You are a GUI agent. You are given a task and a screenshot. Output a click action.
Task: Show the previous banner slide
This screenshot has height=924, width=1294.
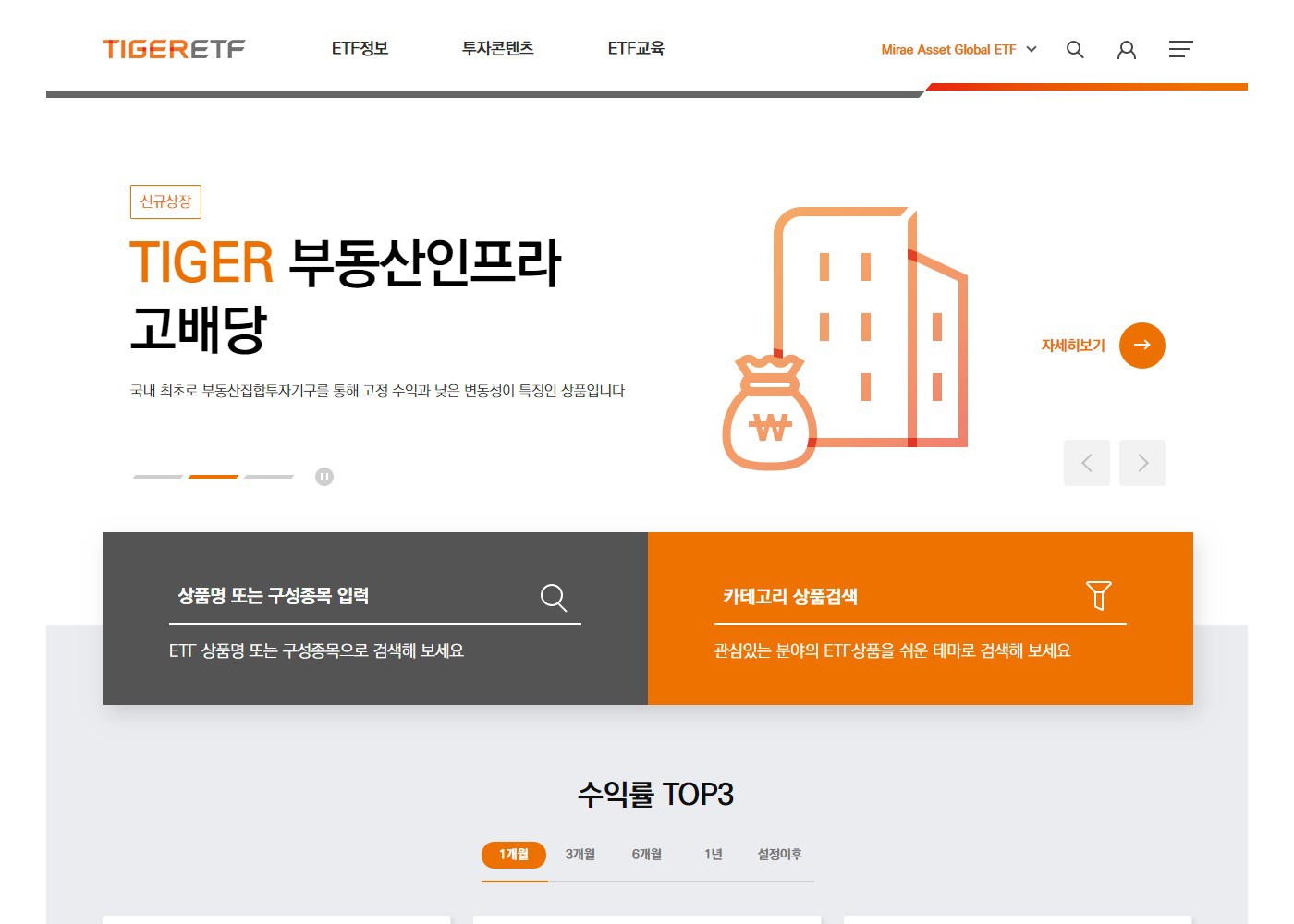coord(1087,463)
